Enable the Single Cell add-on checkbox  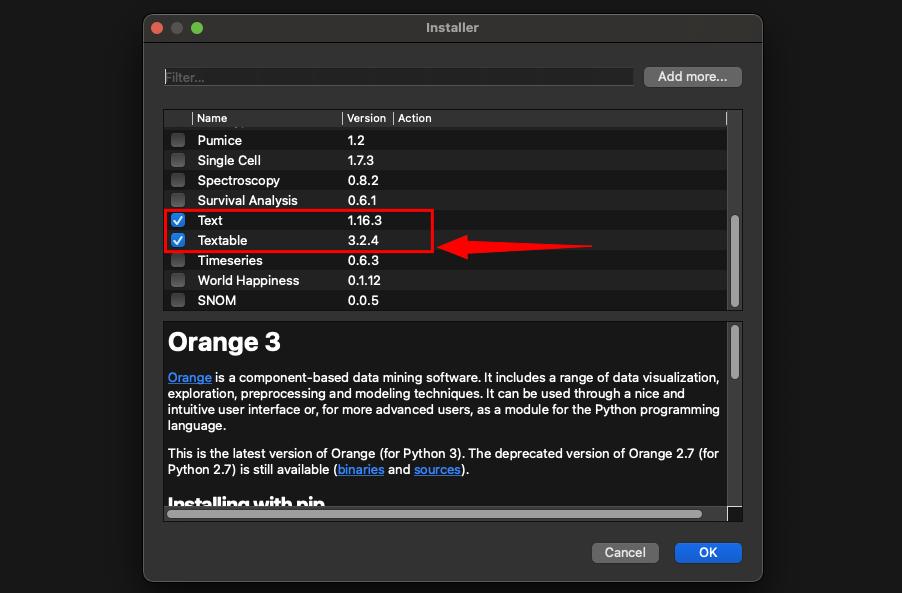click(178, 160)
